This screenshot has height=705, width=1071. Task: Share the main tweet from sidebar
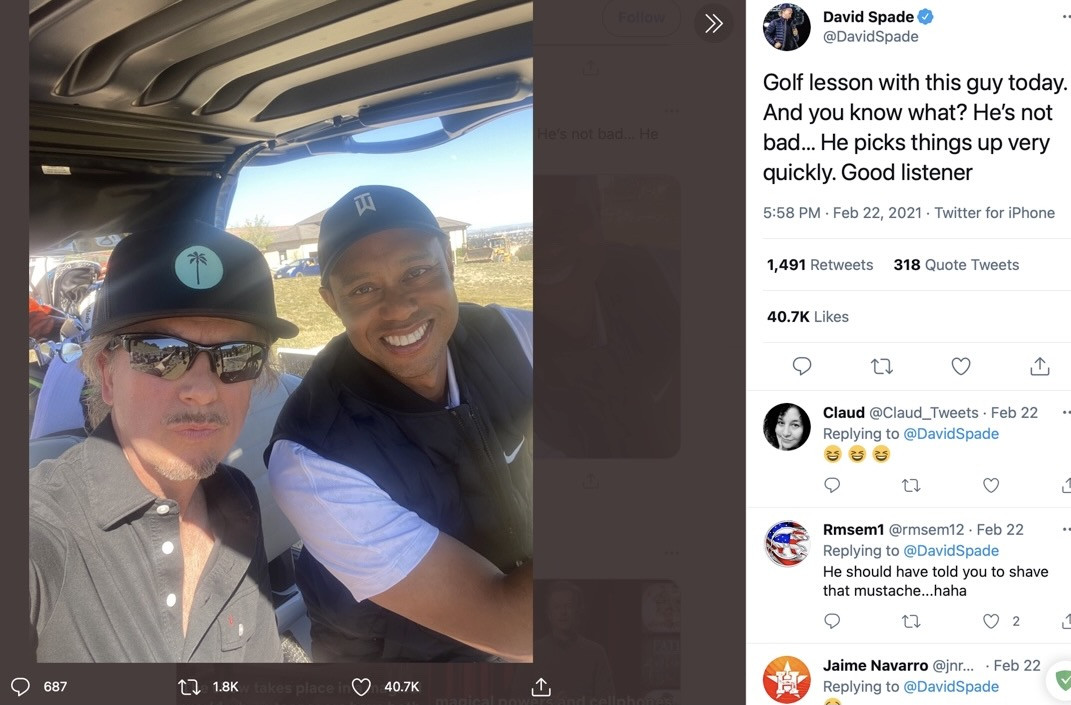1040,367
